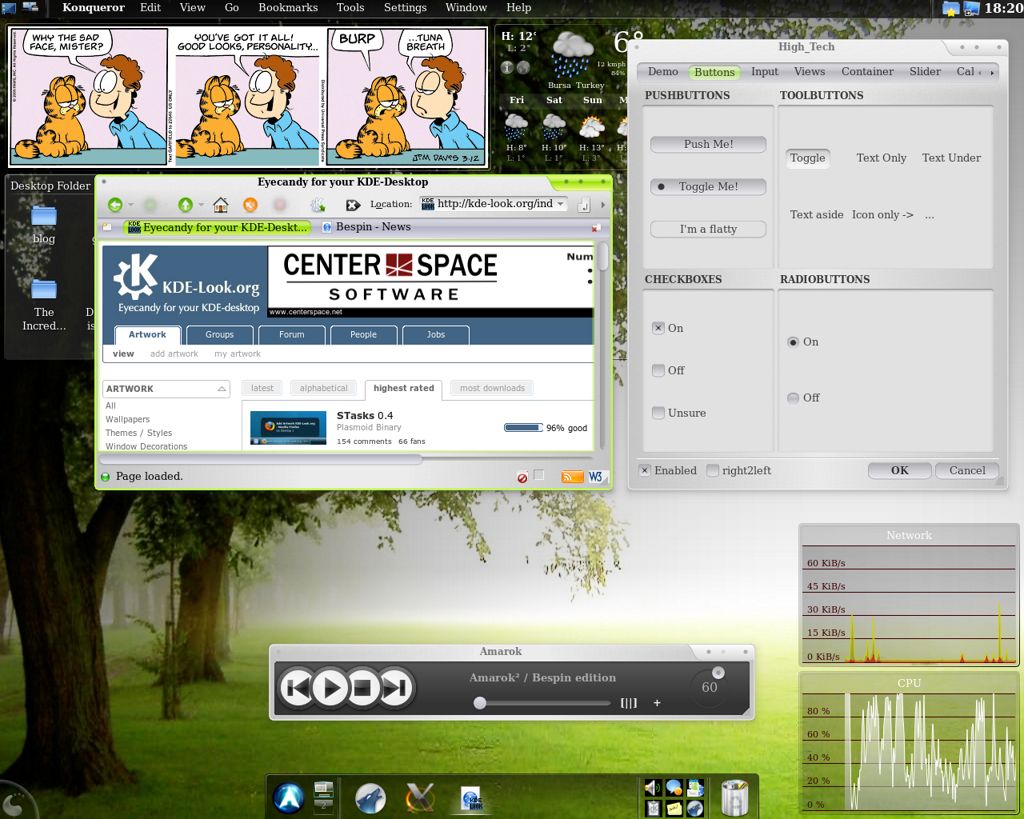Launch the wolf icon in the dock

(371, 798)
